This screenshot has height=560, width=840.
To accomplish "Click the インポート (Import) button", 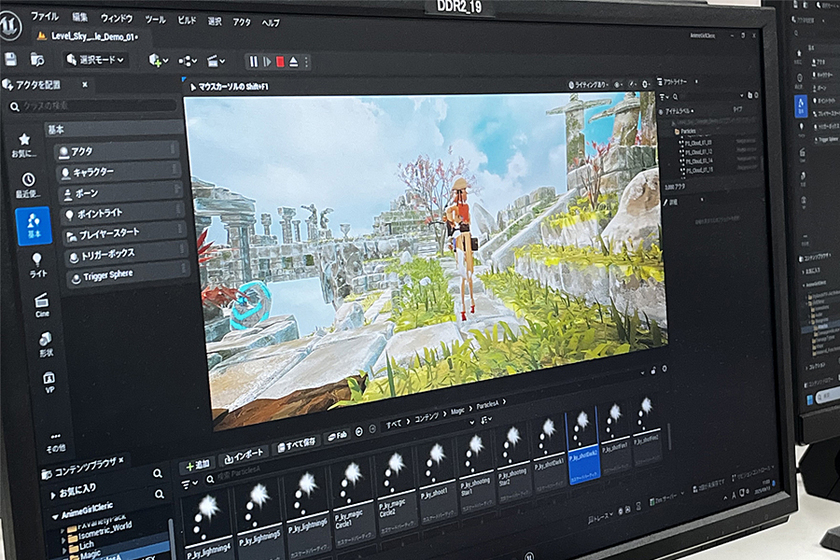I will (x=242, y=454).
